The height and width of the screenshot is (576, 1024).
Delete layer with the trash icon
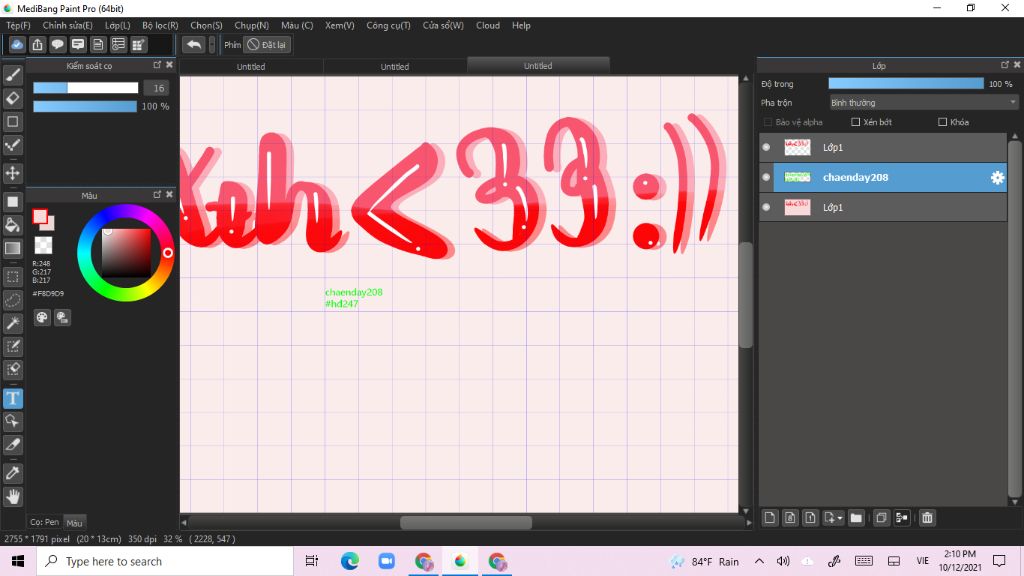click(x=927, y=518)
